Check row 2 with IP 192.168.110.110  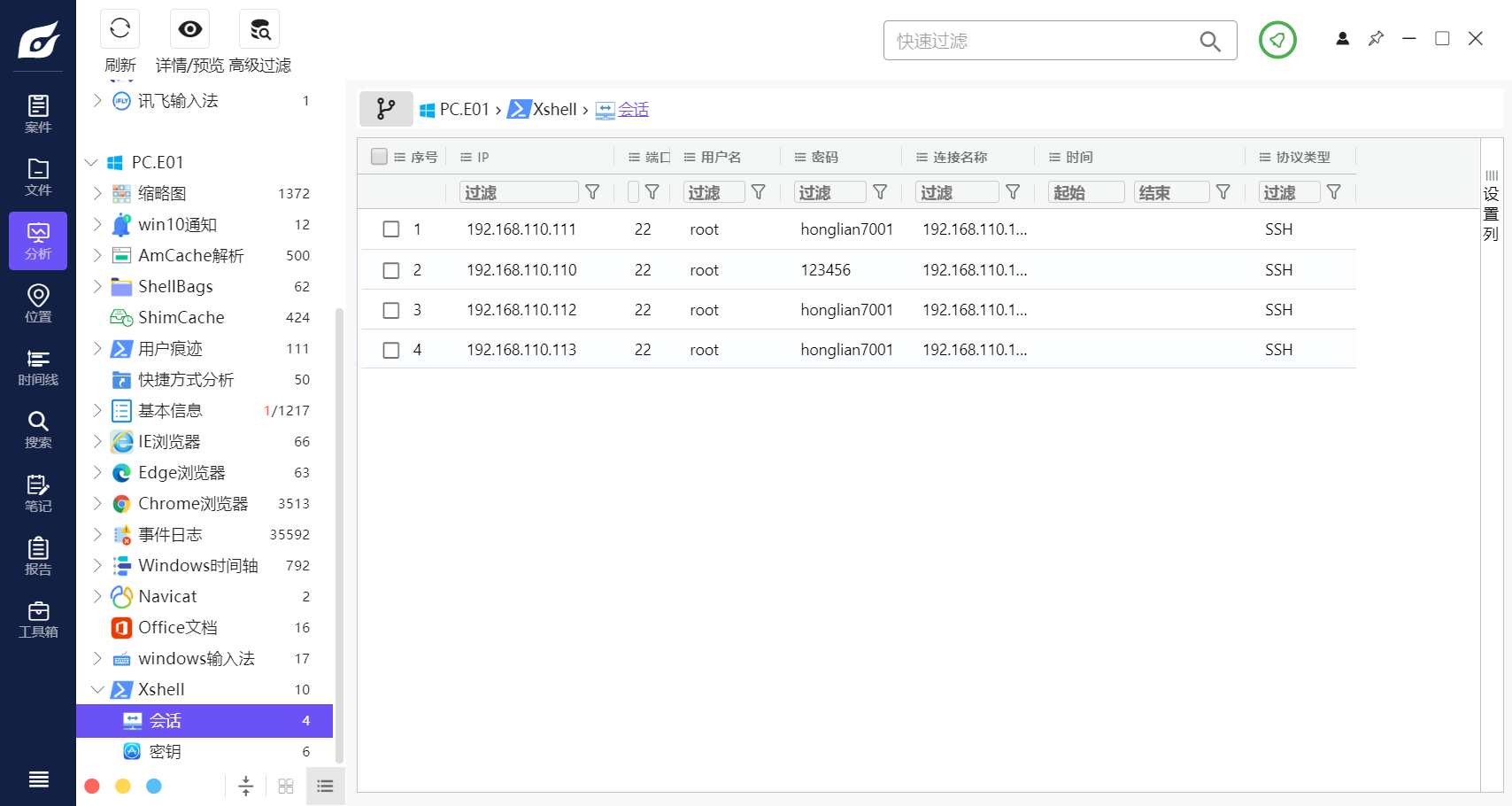390,270
